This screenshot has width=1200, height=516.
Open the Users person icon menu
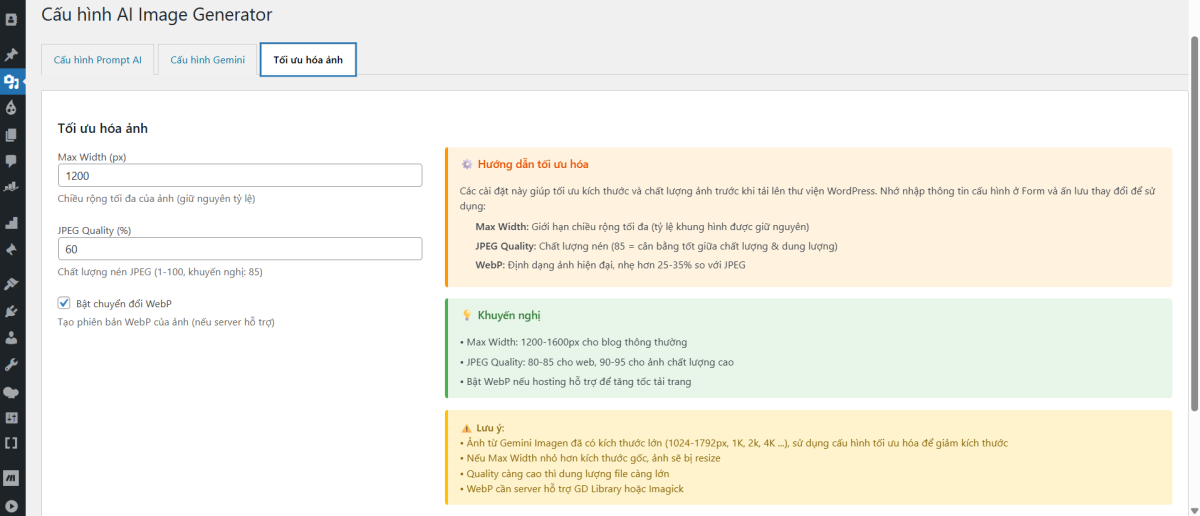[12, 338]
